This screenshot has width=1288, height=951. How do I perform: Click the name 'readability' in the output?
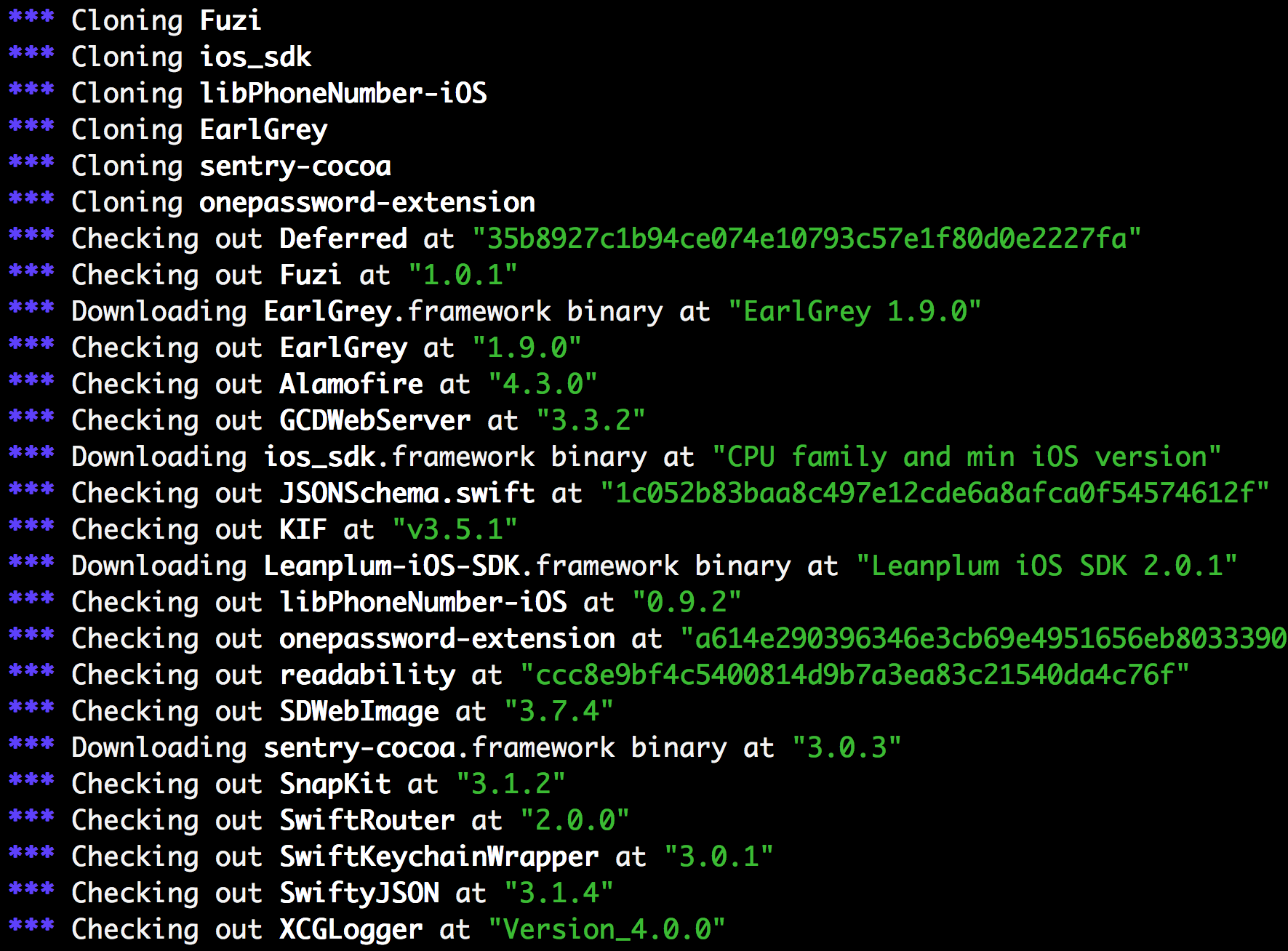click(367, 675)
